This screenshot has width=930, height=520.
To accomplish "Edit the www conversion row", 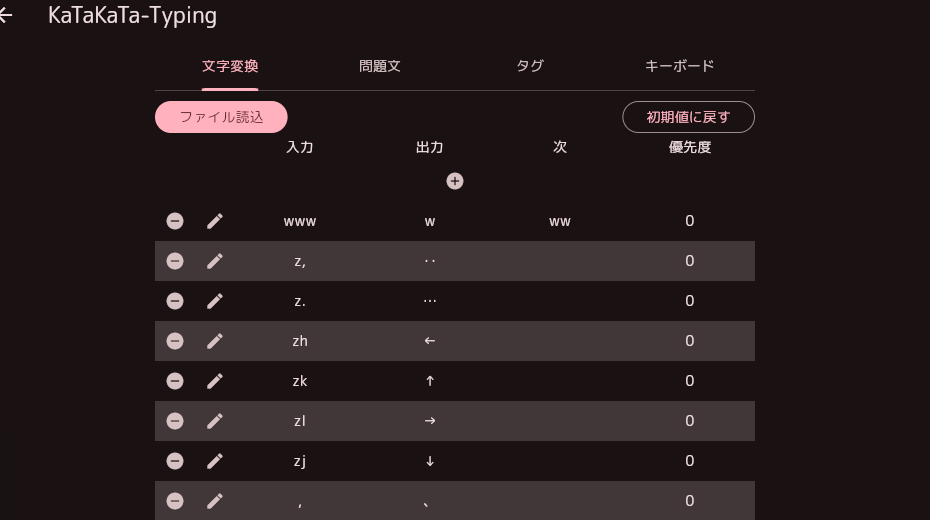I will pyautogui.click(x=215, y=221).
